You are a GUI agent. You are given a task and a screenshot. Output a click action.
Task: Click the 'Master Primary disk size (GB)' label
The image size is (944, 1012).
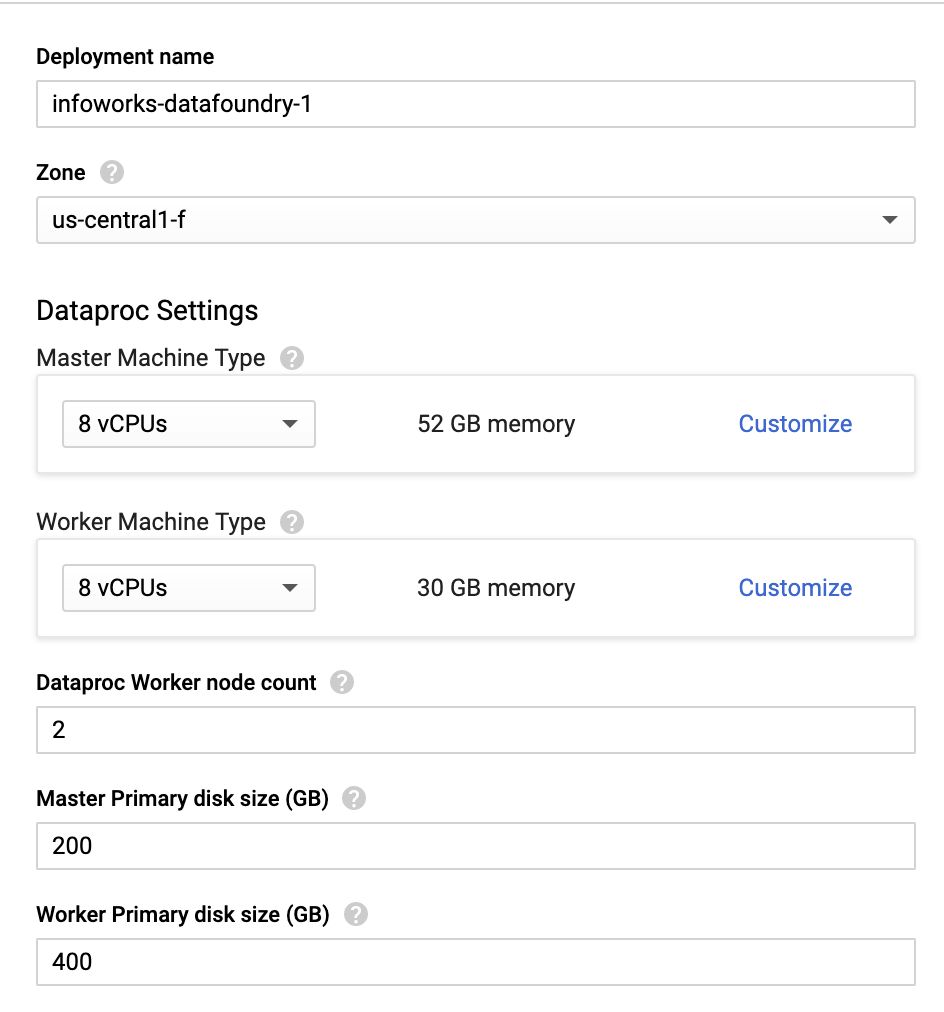coord(183,799)
